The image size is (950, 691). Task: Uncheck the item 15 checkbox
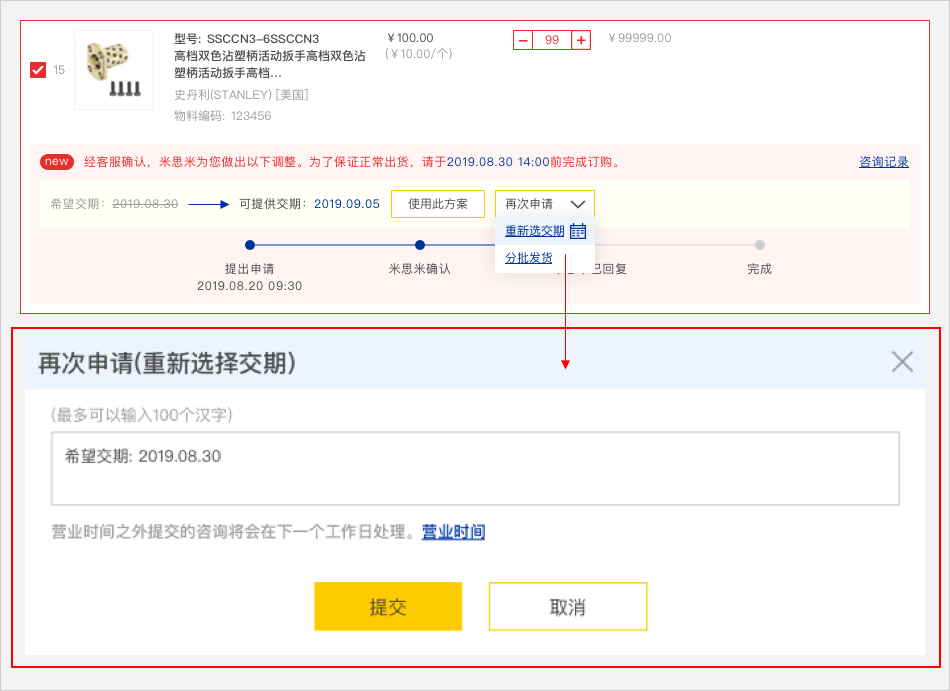(38, 70)
